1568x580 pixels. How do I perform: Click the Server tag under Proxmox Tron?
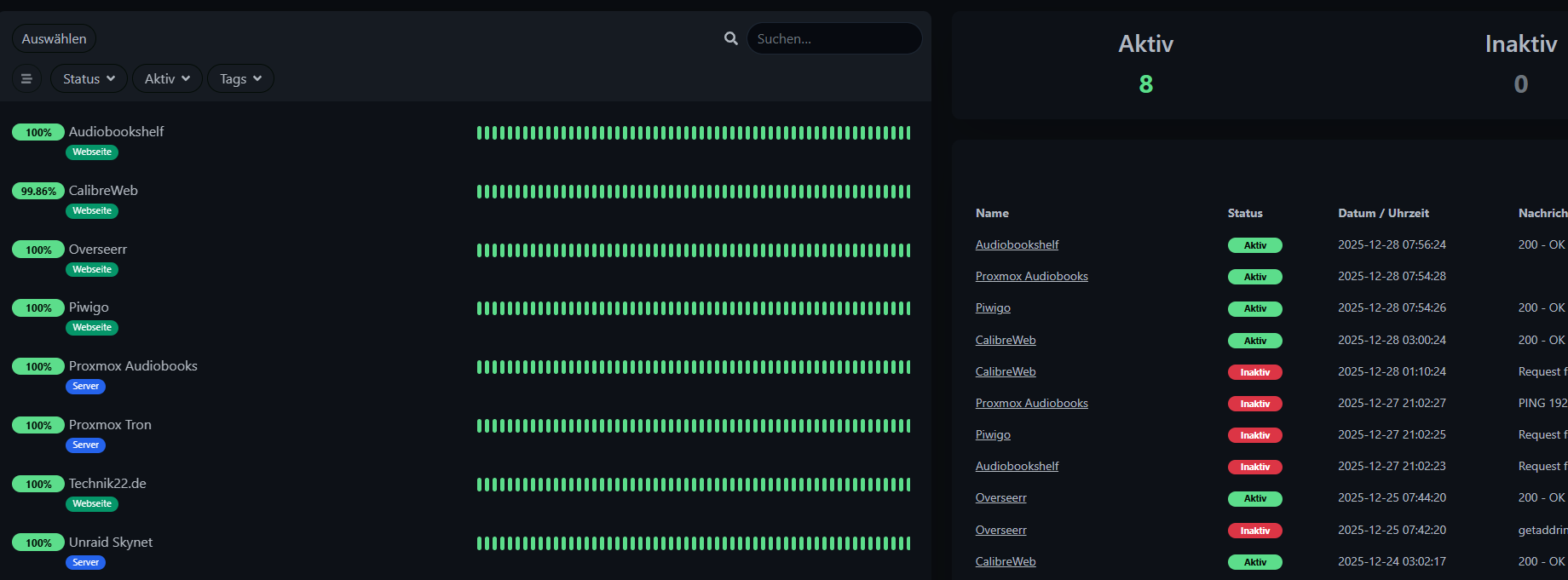(x=85, y=445)
